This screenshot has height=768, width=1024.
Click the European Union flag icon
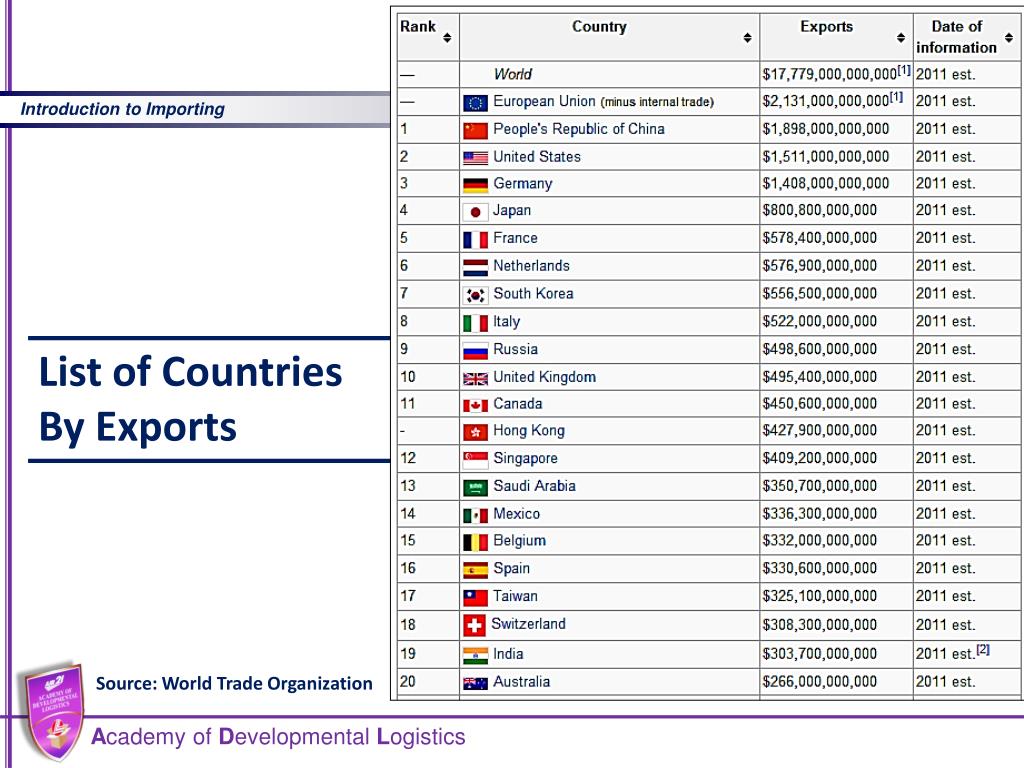tap(475, 103)
